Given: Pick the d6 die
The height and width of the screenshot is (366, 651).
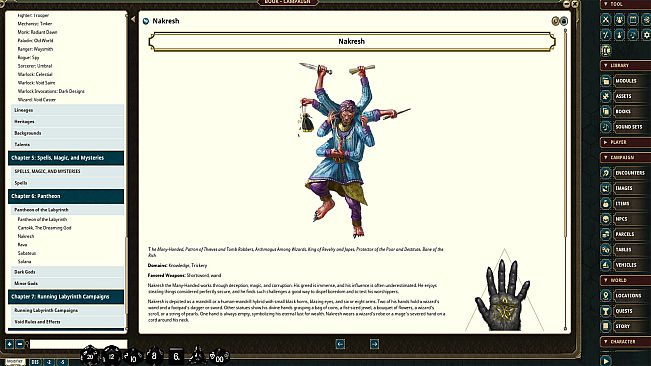Looking at the screenshot, I should coord(176,356).
